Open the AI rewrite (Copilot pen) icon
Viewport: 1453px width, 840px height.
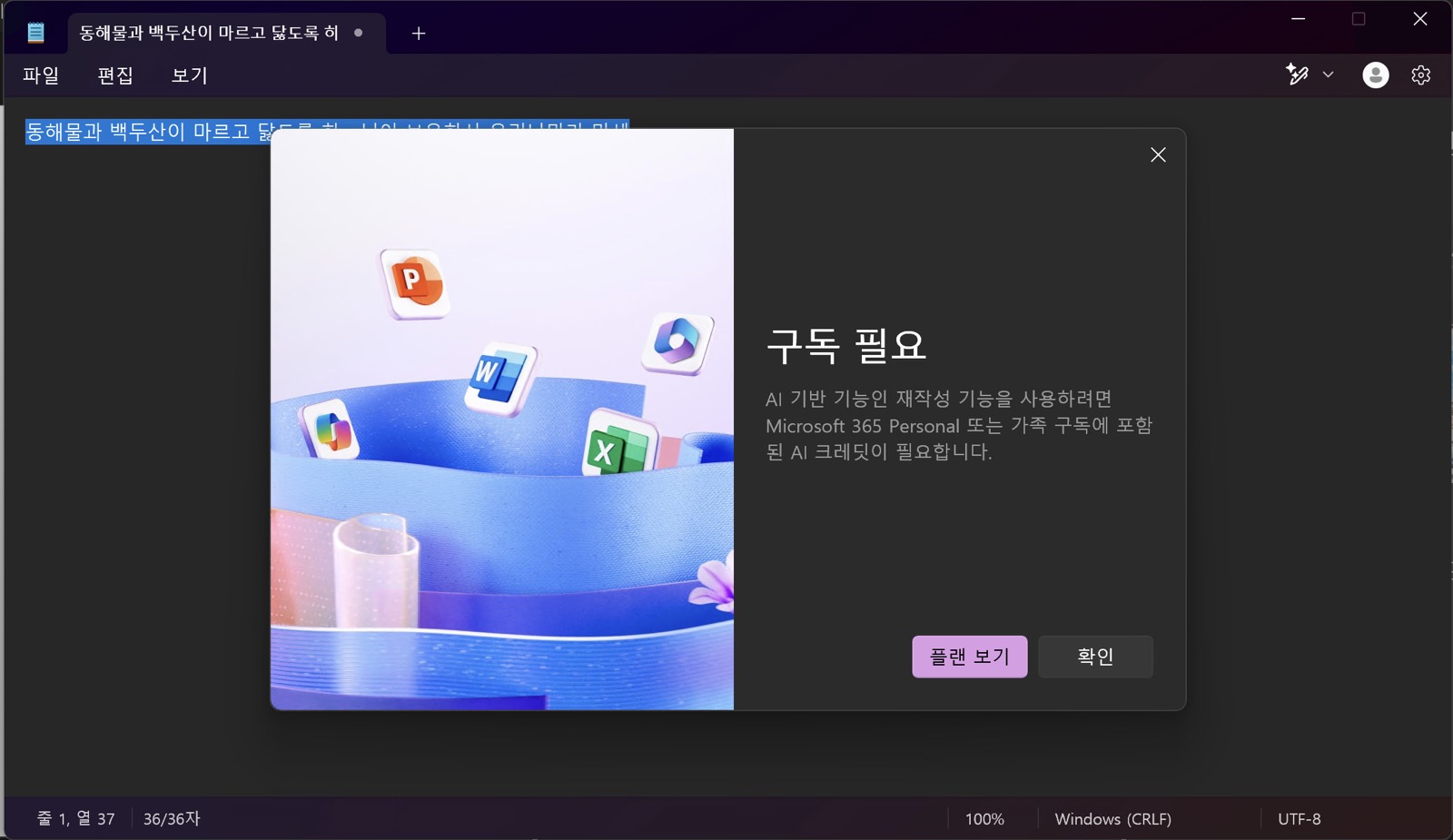(x=1297, y=74)
